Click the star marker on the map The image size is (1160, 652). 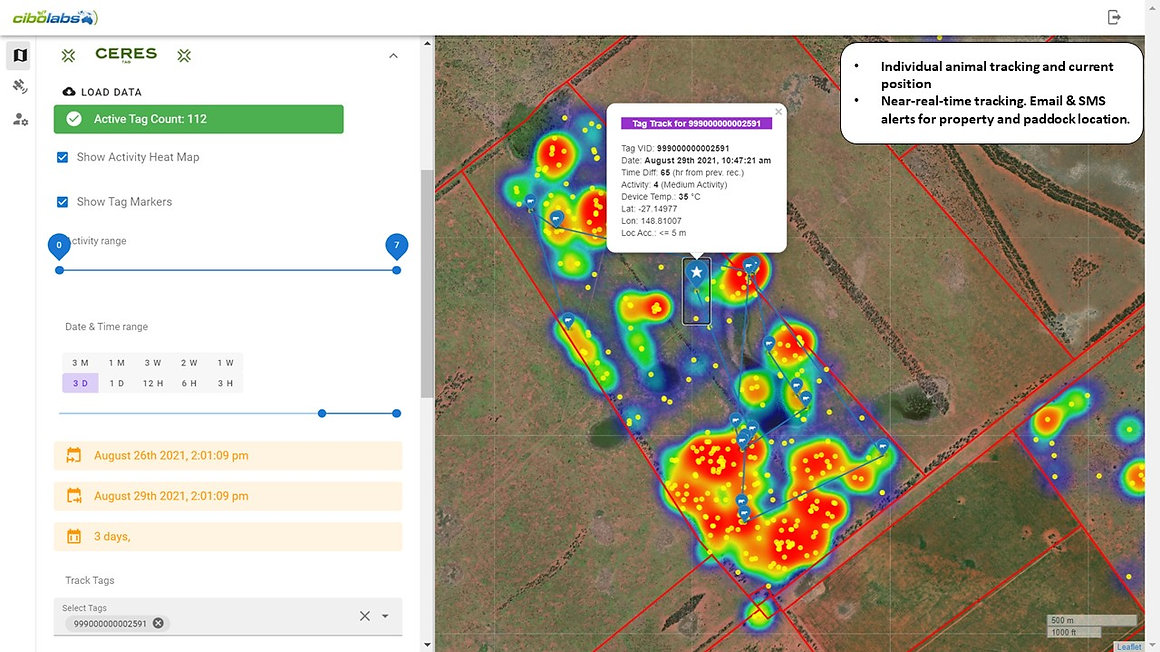point(696,272)
